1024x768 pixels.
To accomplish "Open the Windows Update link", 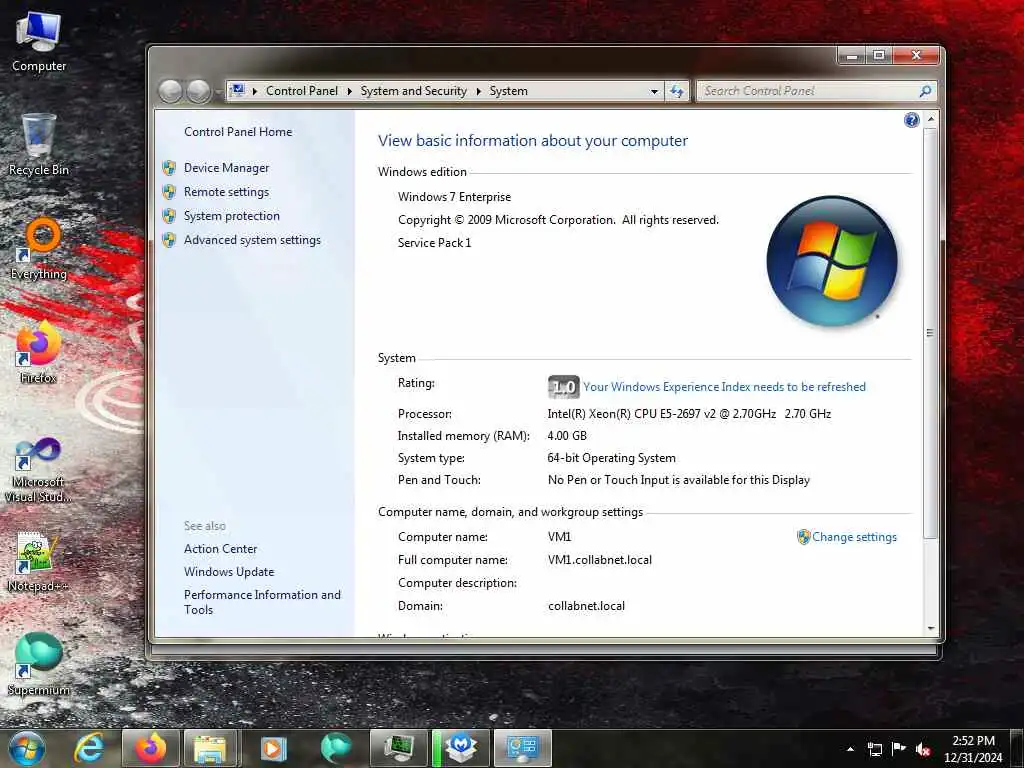I will [229, 572].
